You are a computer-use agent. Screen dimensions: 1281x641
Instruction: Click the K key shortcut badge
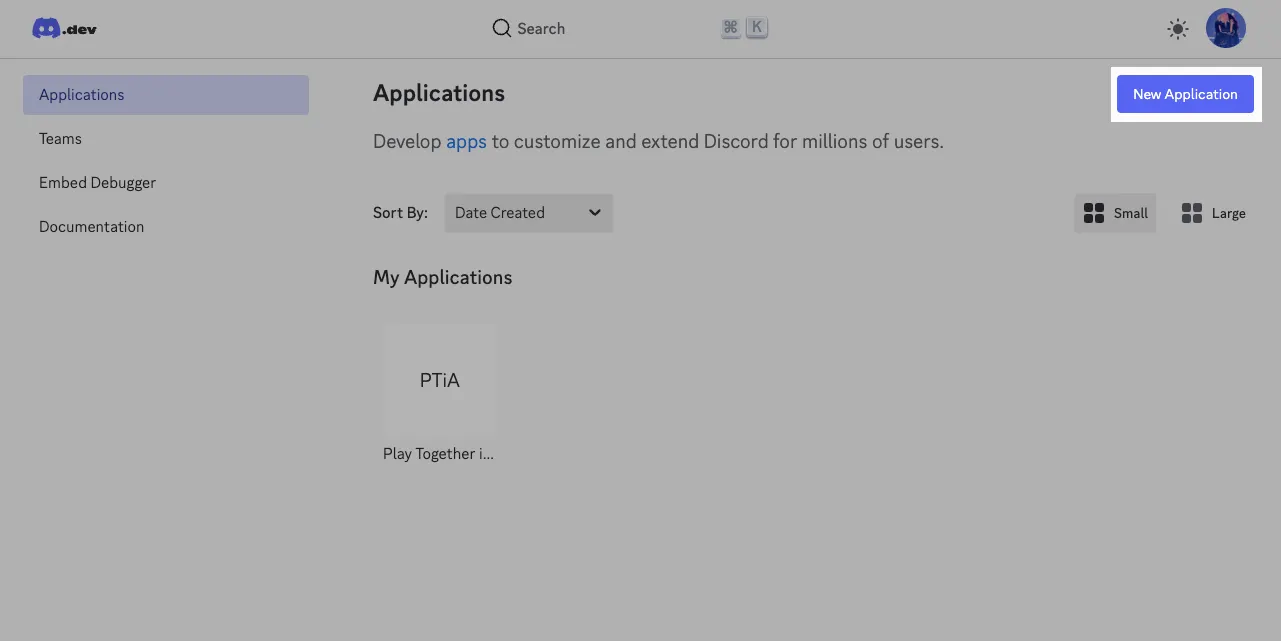coord(757,28)
